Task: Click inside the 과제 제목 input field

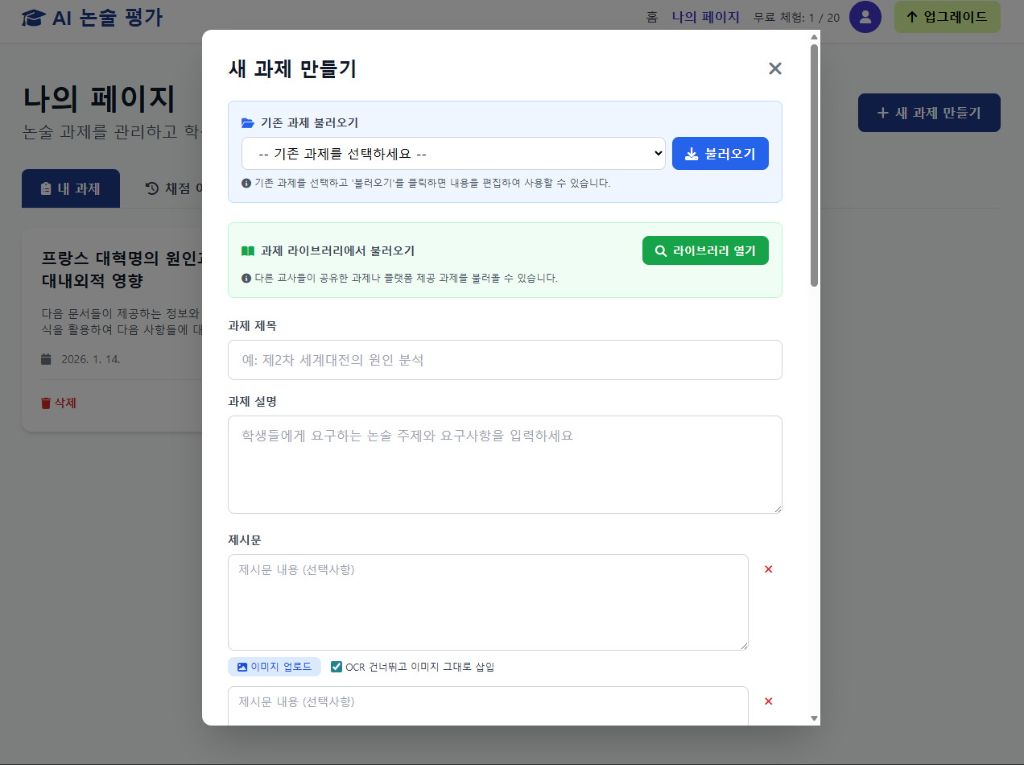Action: (x=505, y=359)
